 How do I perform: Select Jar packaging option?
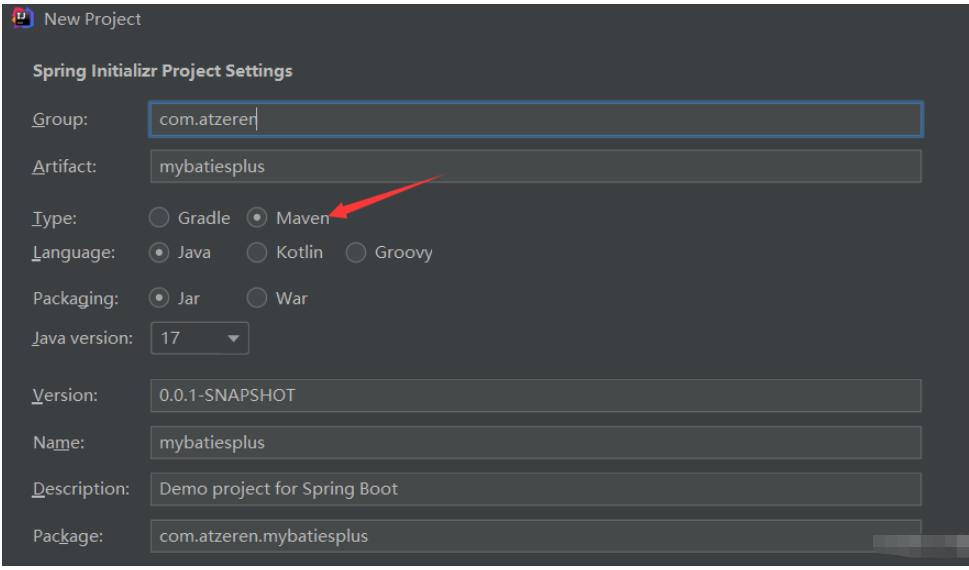[159, 298]
